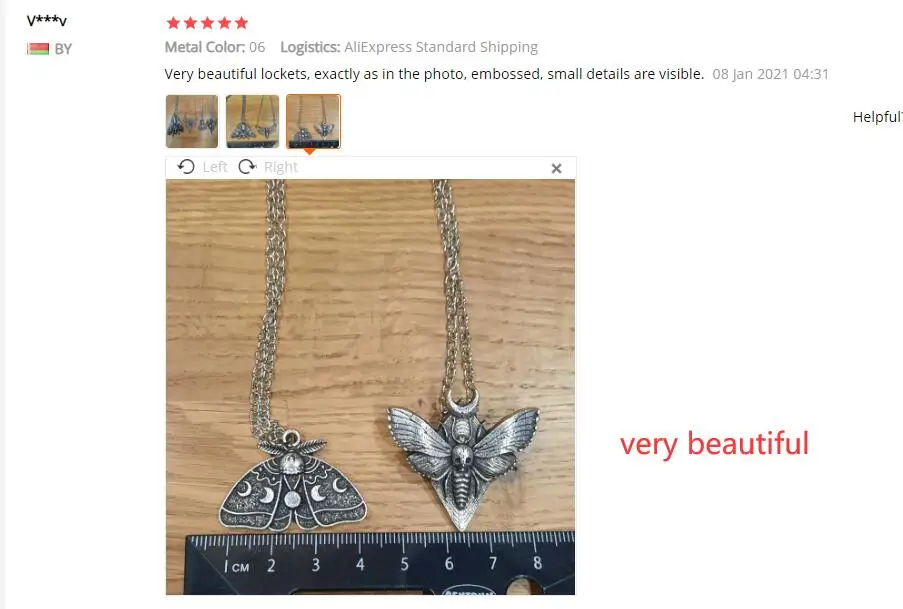Viewport: 903px width, 609px height.
Task: Click the third red rating star
Action: [x=207, y=23]
